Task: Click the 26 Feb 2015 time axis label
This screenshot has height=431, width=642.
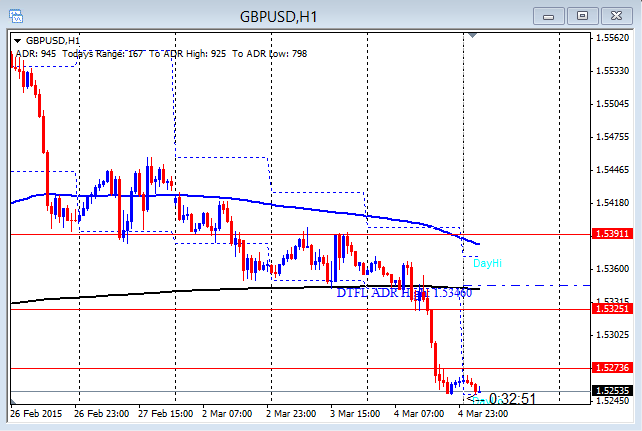Action: point(36,414)
